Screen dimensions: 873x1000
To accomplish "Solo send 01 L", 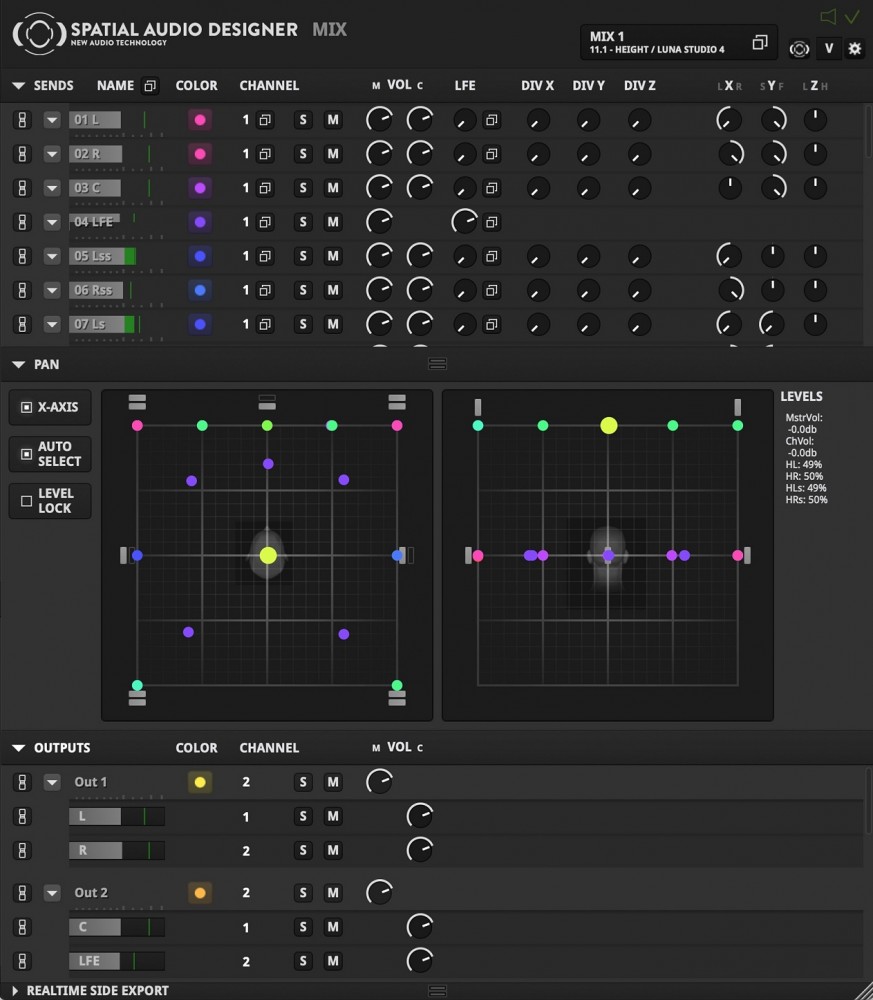I will (x=303, y=120).
